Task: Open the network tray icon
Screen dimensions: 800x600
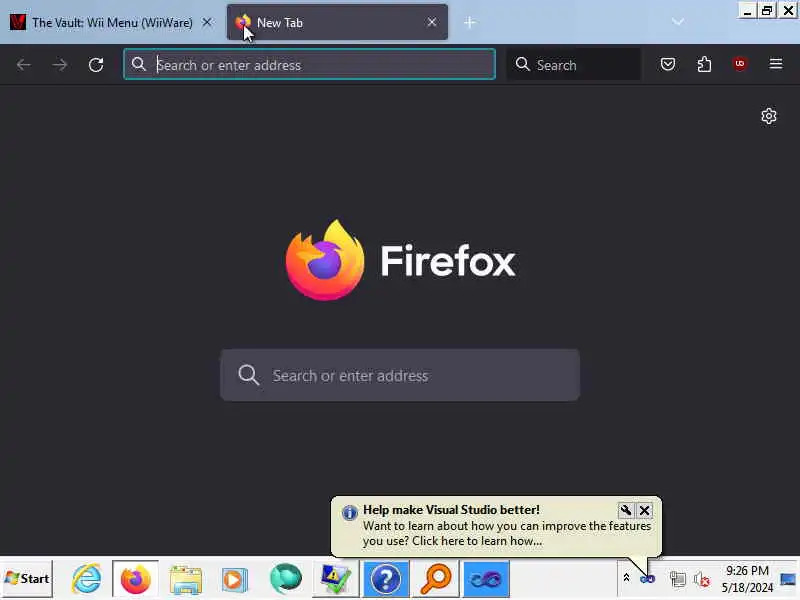Action: [x=678, y=579]
